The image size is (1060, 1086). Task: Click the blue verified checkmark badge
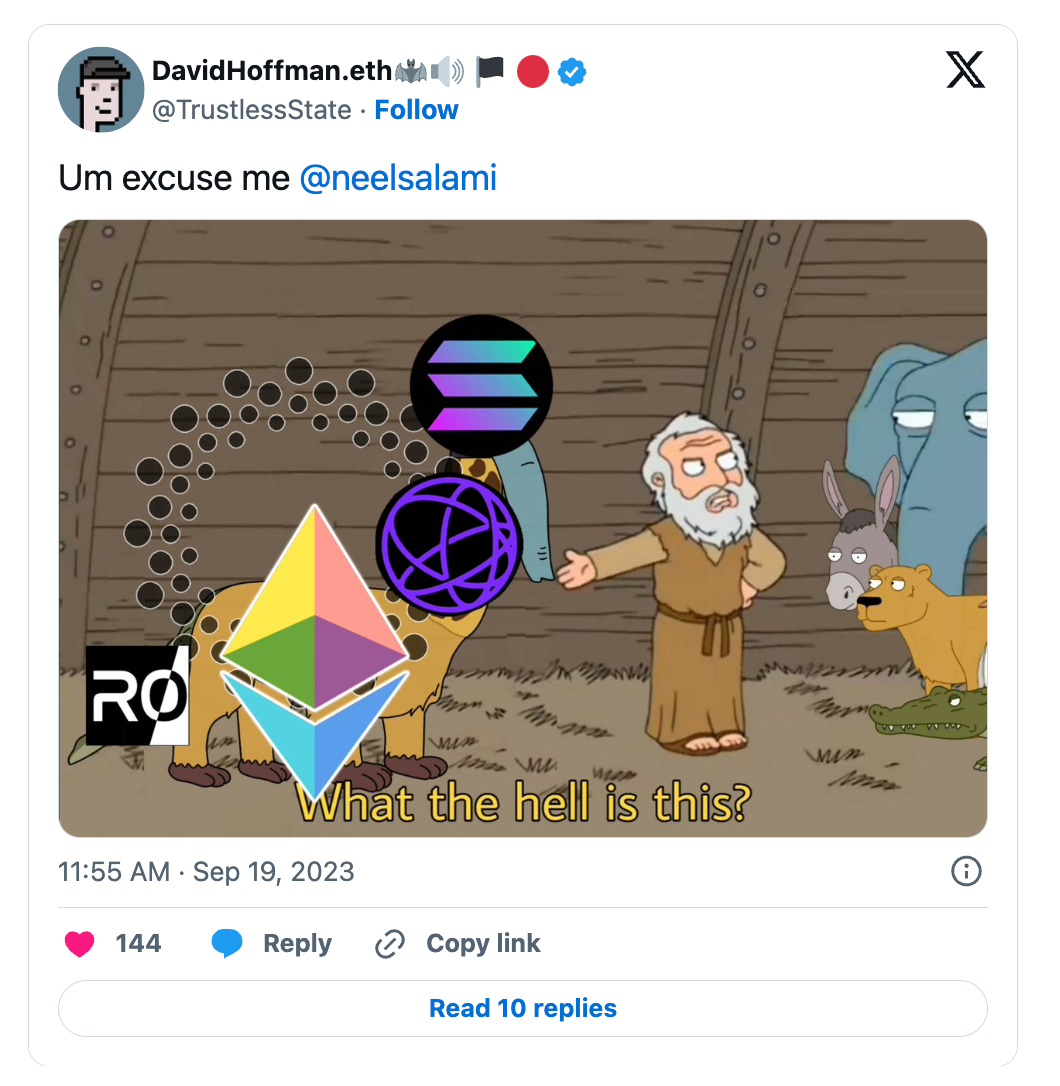click(572, 71)
